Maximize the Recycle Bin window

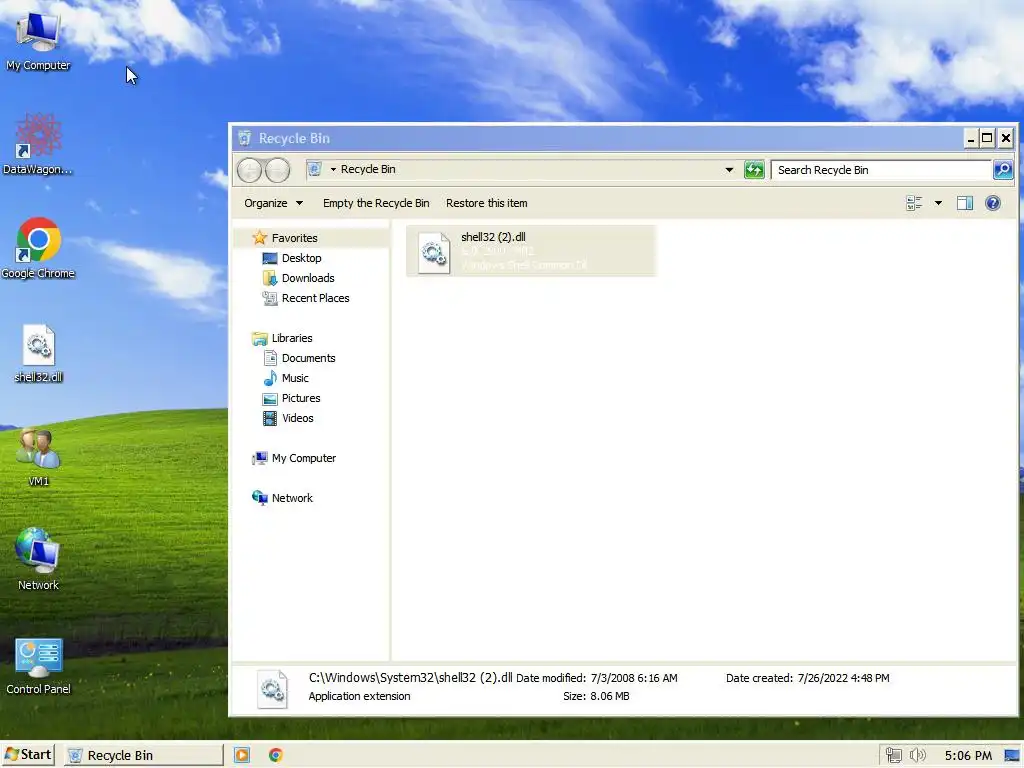987,138
